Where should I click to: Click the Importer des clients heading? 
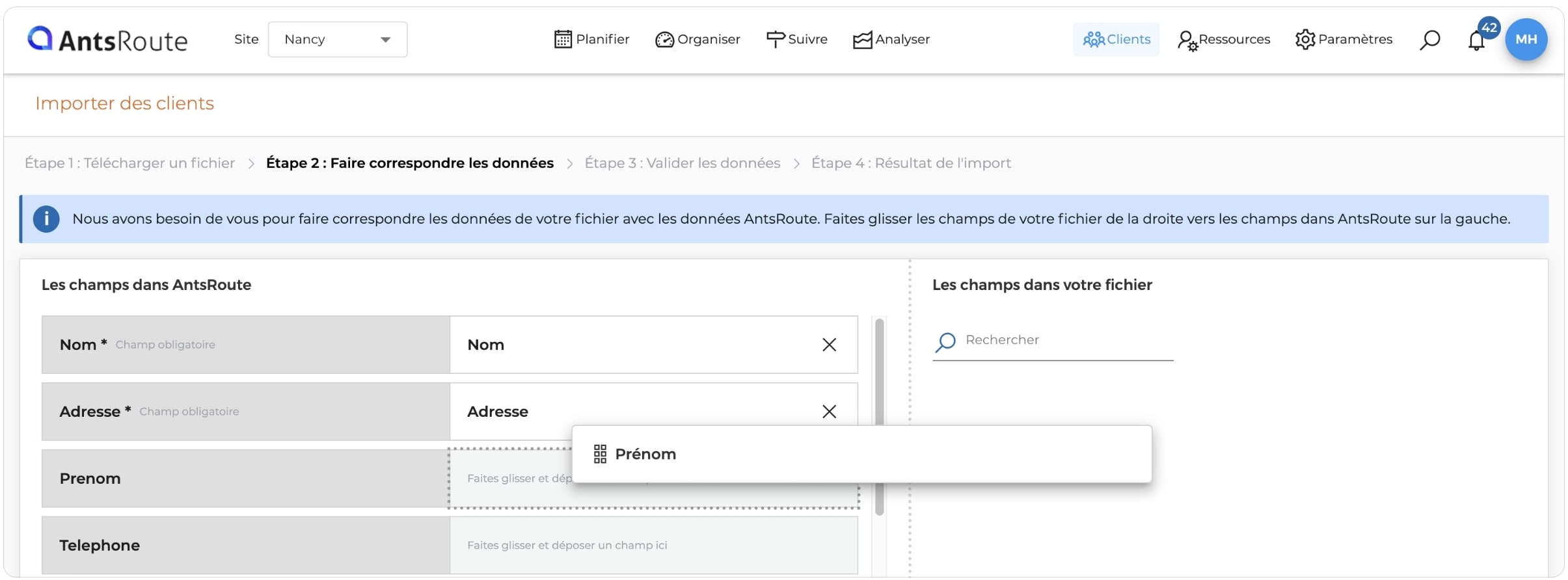click(x=124, y=103)
